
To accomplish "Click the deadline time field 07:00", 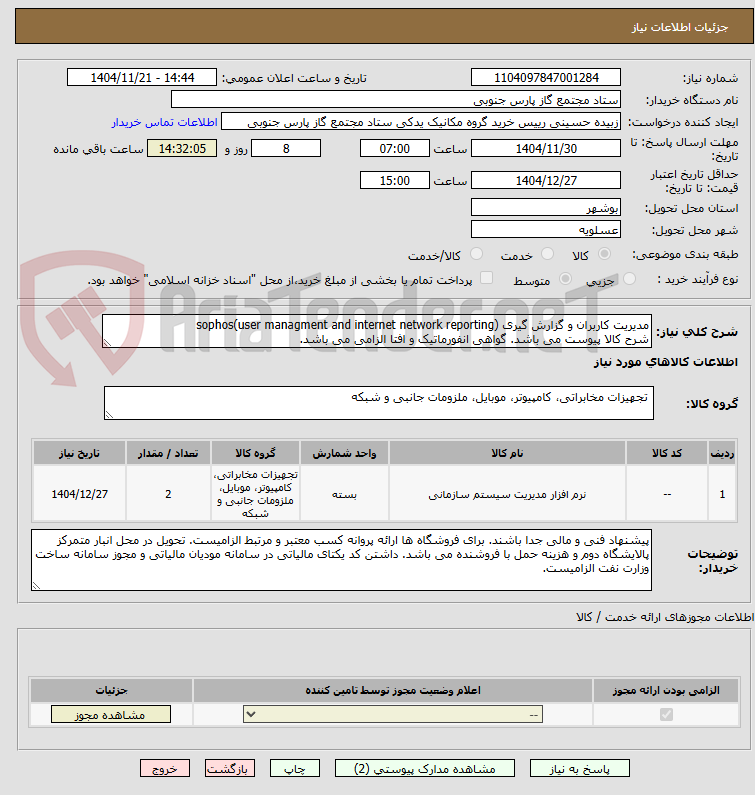I will (394, 149).
